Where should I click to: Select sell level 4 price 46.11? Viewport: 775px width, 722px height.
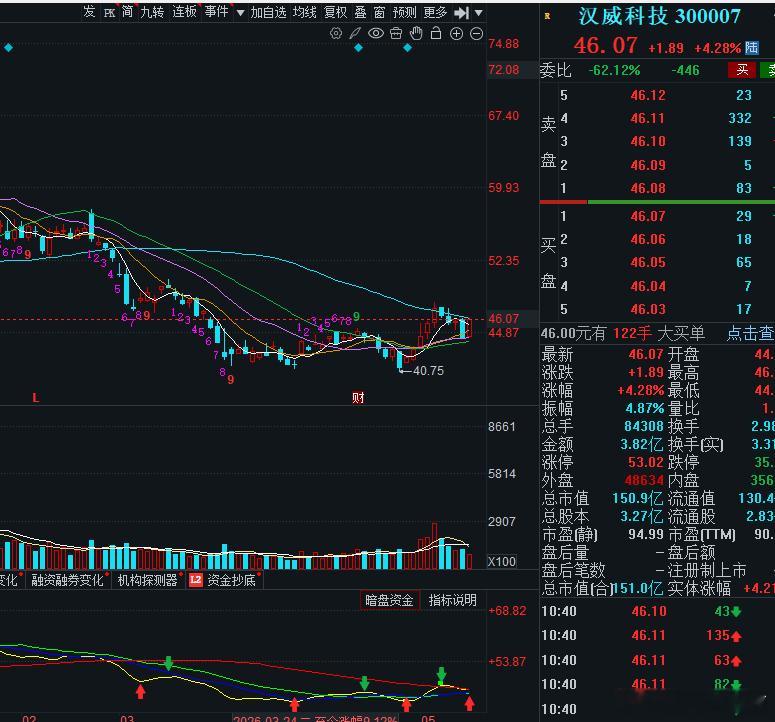coord(648,119)
